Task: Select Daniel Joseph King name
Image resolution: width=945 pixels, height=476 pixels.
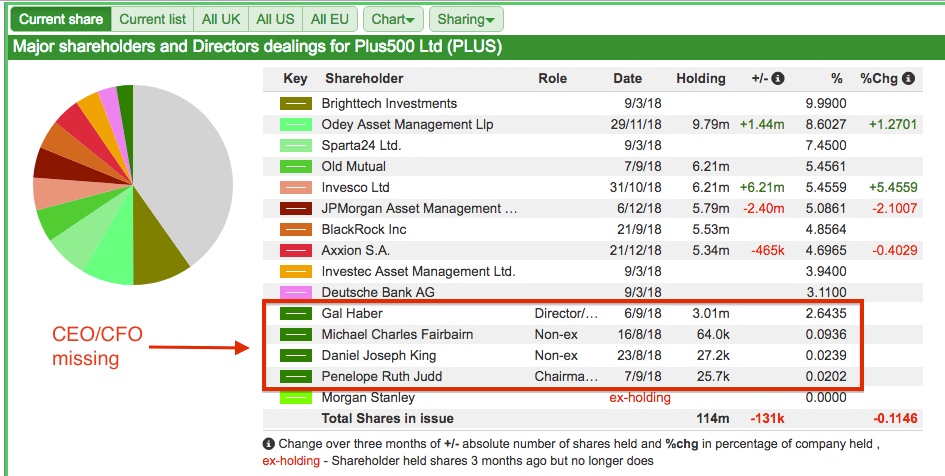Action: pos(378,355)
